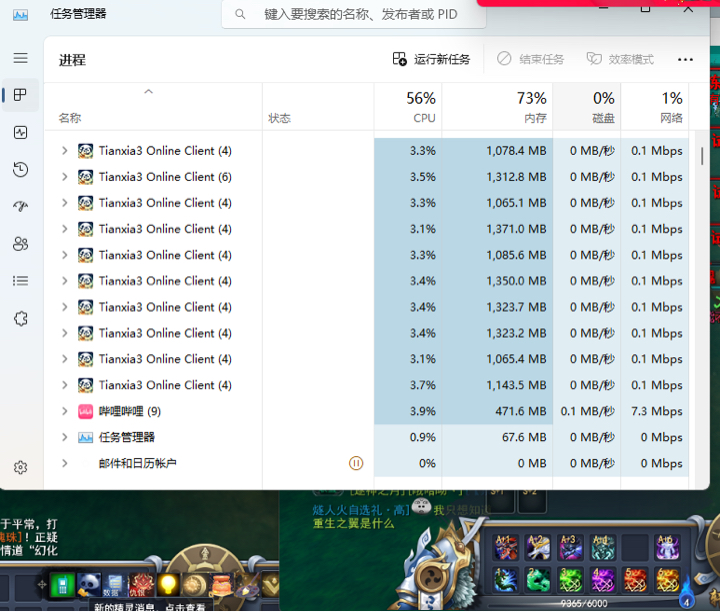Activate game skill slot A+1
Screen dimensions: 720x612
(x=506, y=547)
